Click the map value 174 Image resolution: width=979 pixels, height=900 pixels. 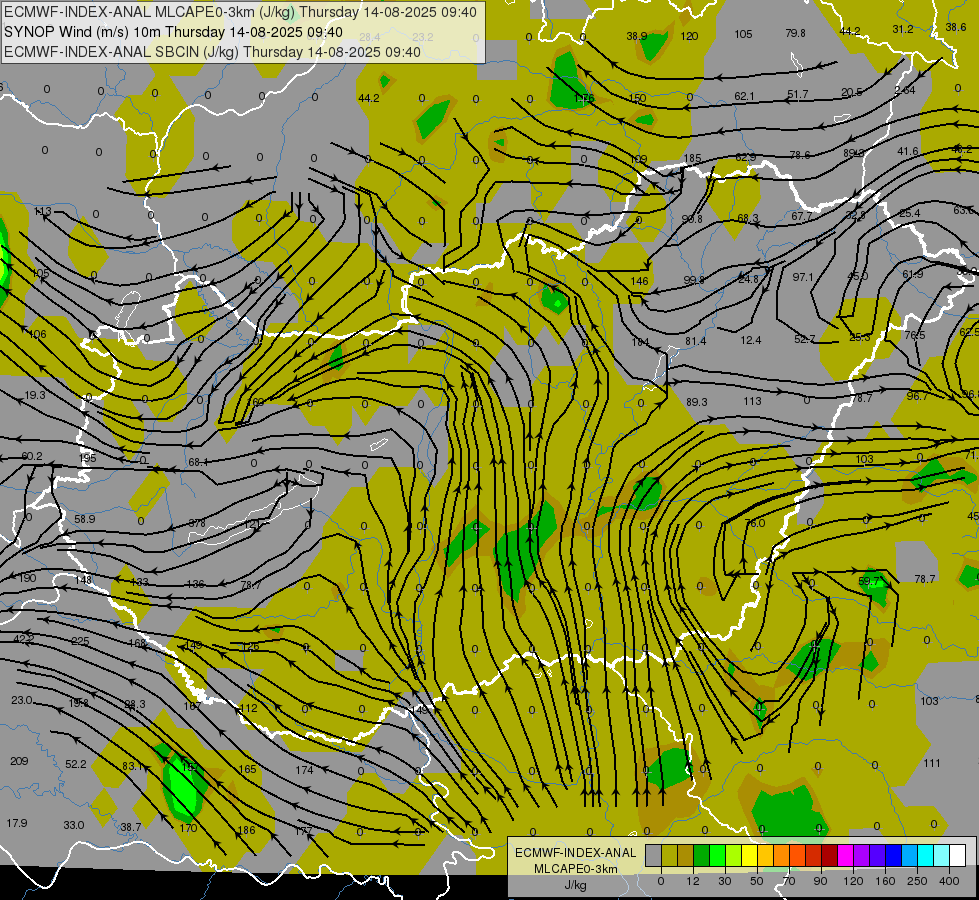[x=304, y=770]
